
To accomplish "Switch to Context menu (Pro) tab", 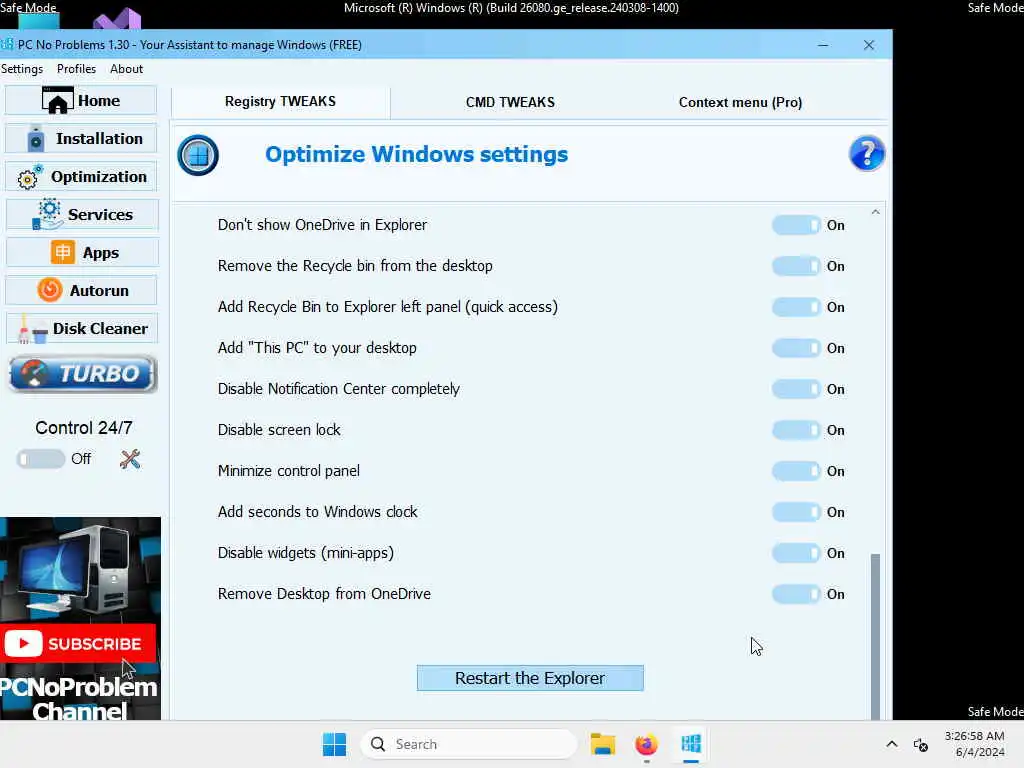I will point(741,103).
